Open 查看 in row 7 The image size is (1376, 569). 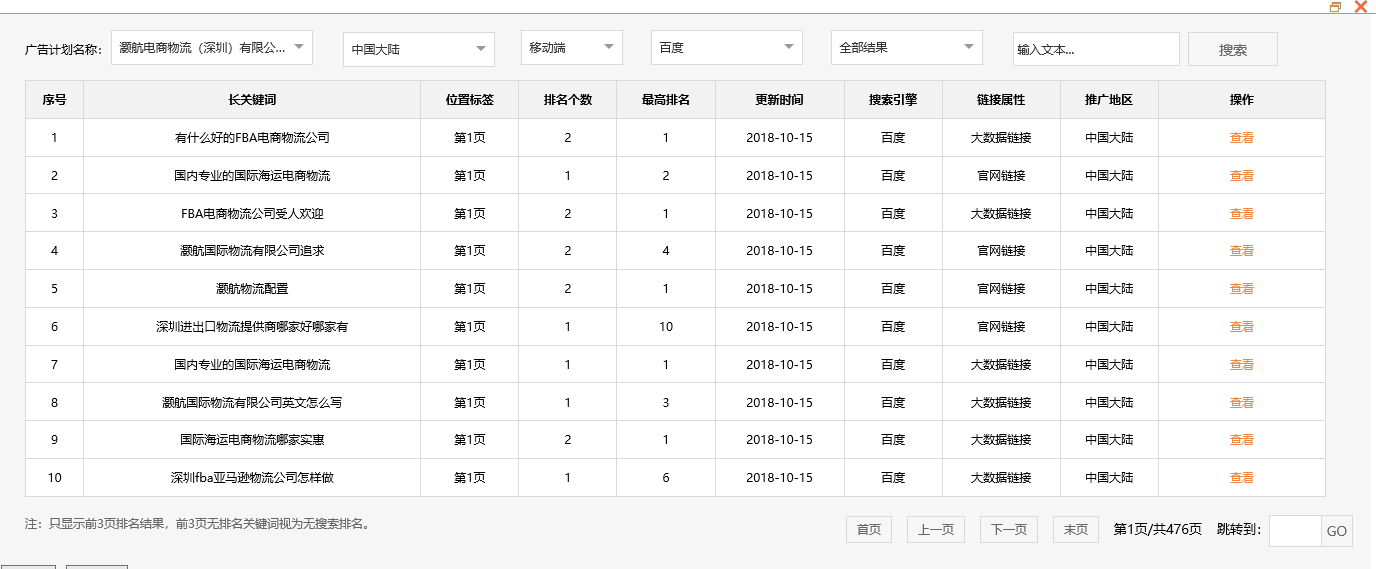pos(1241,365)
